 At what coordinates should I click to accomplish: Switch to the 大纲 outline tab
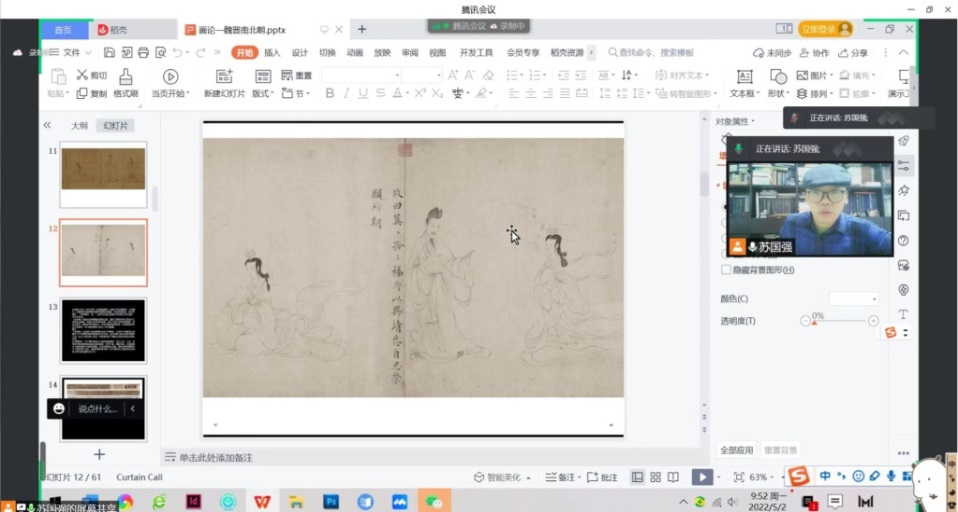tap(79, 126)
